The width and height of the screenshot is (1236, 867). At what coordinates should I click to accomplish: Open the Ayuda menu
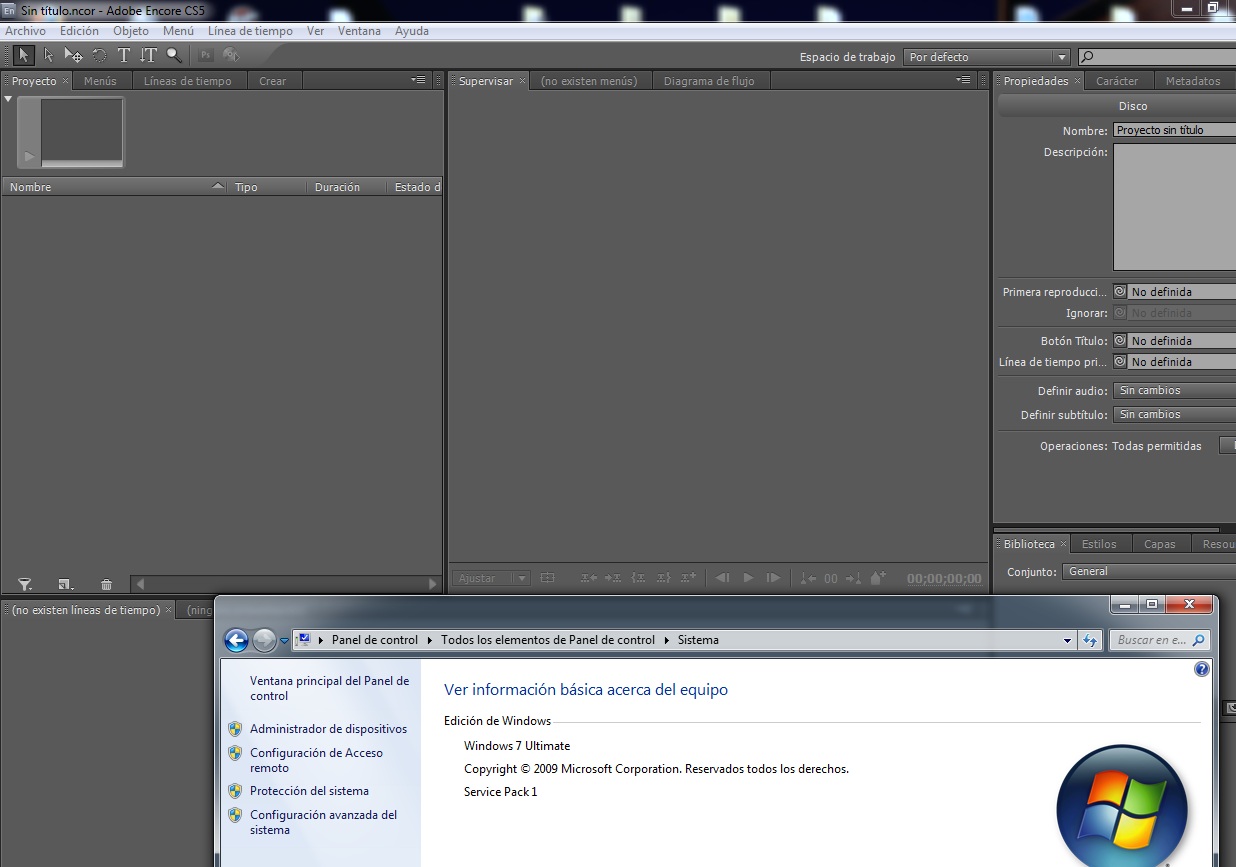(412, 31)
